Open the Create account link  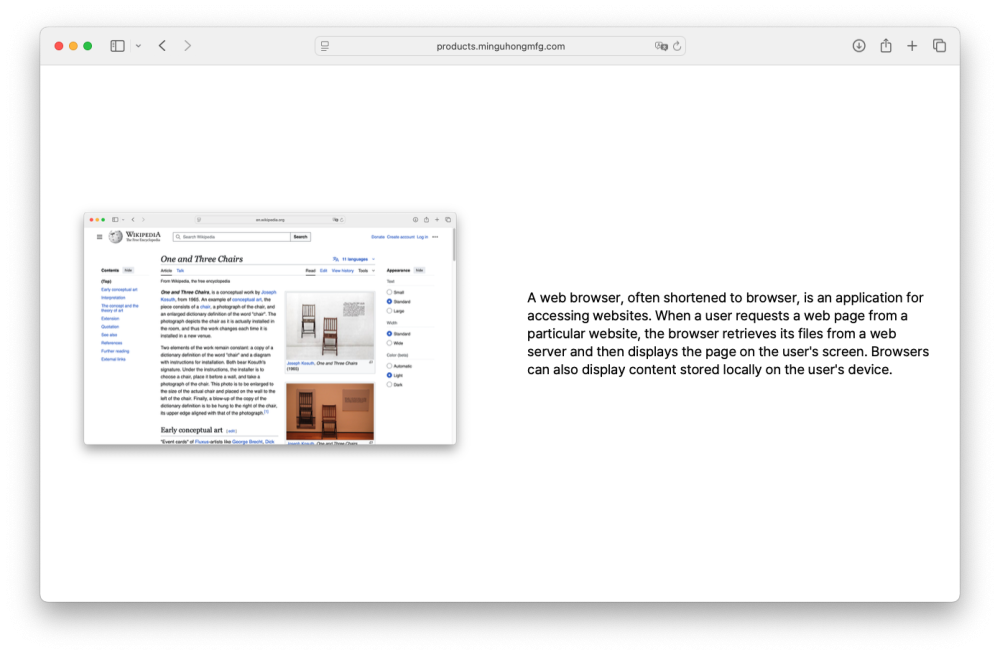(x=401, y=237)
